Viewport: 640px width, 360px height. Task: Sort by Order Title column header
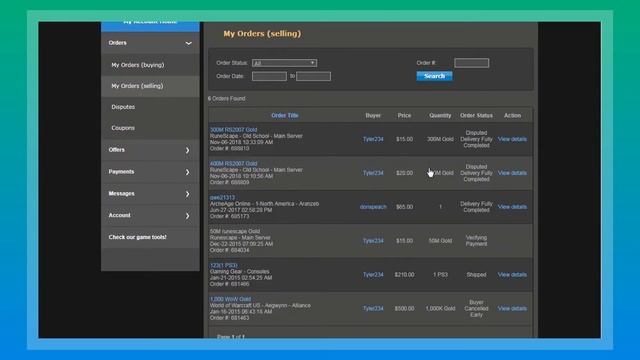click(284, 116)
